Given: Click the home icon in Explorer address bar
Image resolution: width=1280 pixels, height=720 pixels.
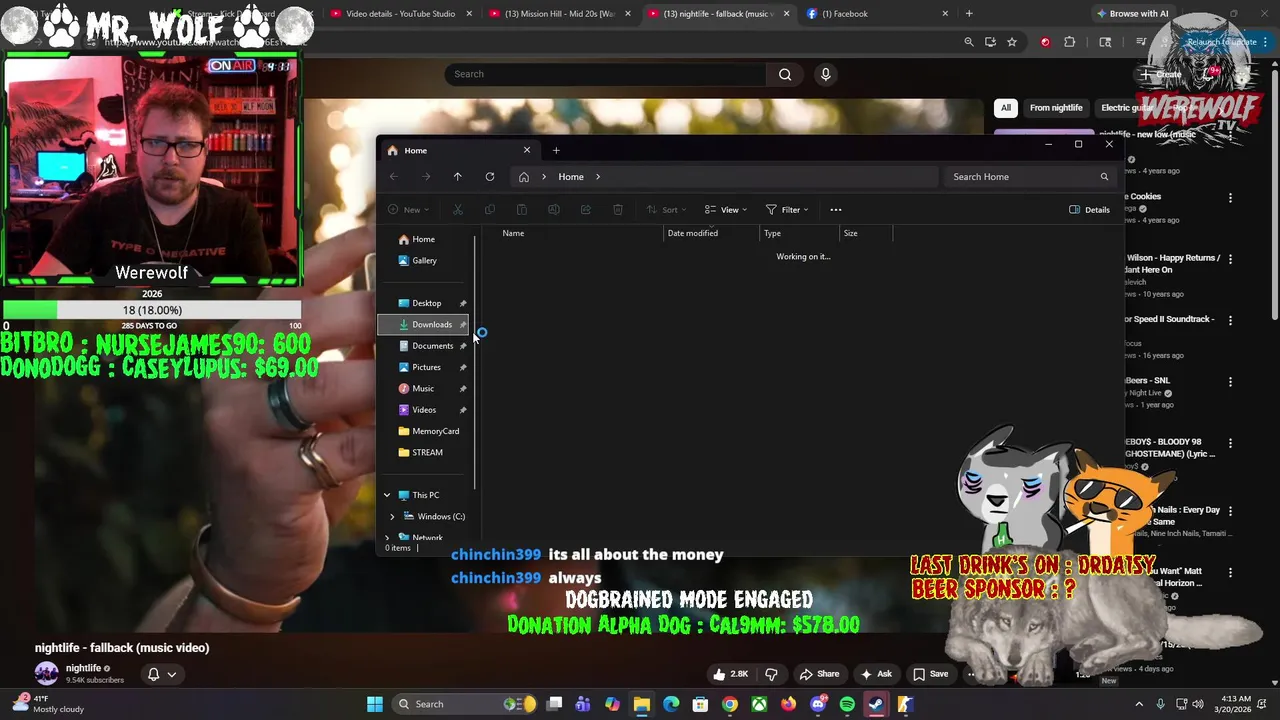Looking at the screenshot, I should coord(523,177).
